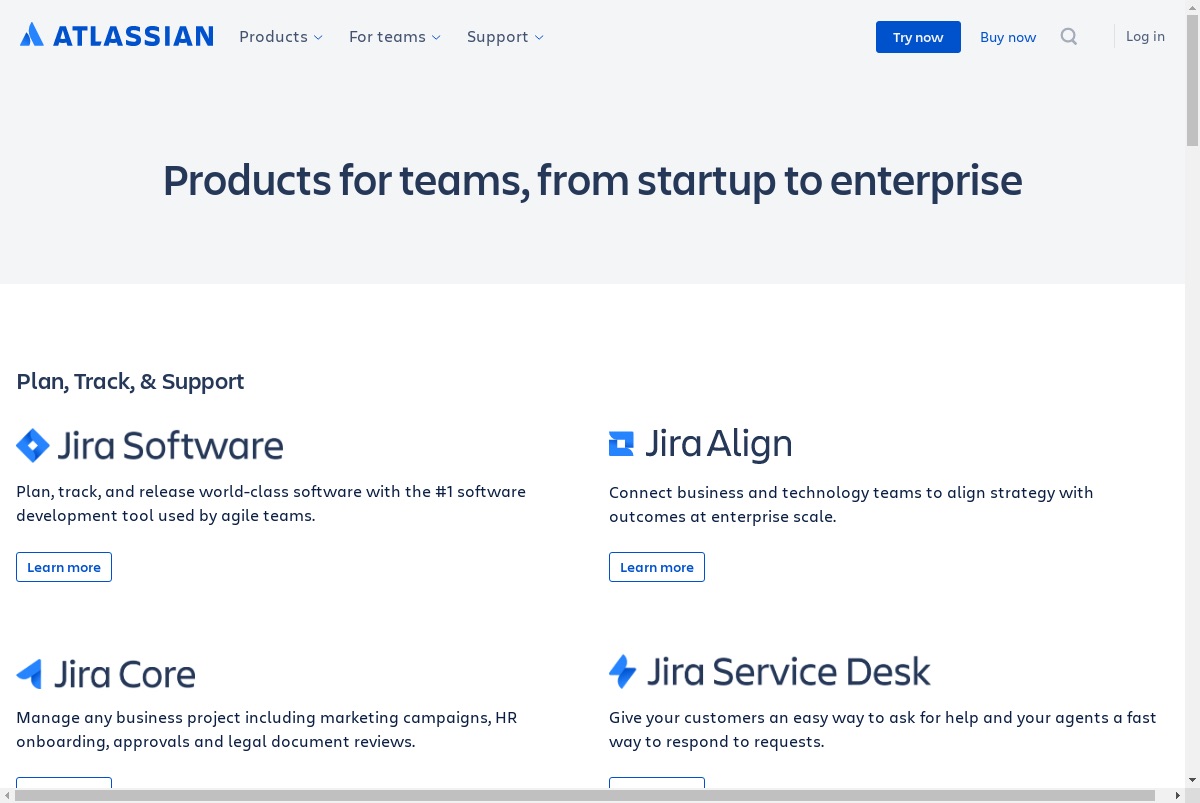Expand the Support dropdown menu
Viewport: 1200px width, 803px height.
pyautogui.click(x=505, y=37)
